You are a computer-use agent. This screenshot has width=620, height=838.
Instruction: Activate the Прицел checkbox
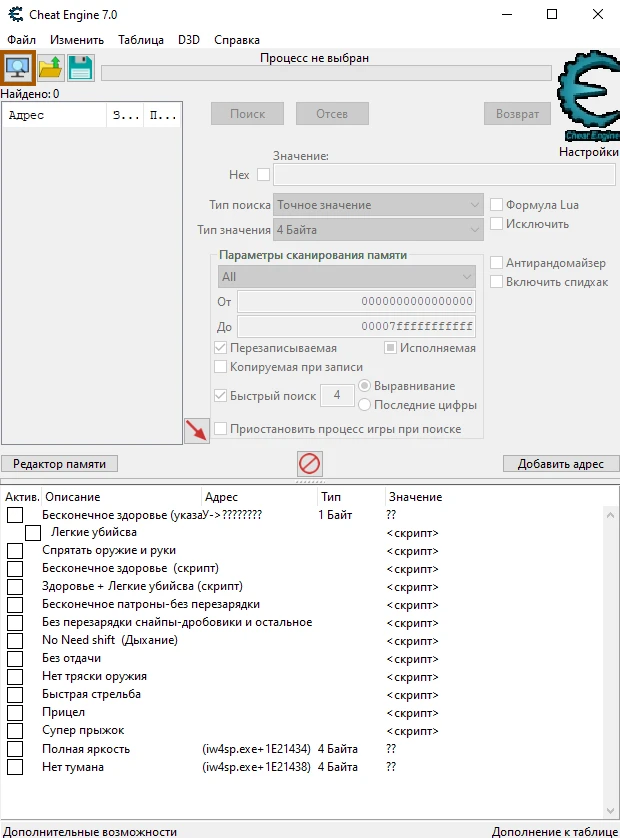15,713
